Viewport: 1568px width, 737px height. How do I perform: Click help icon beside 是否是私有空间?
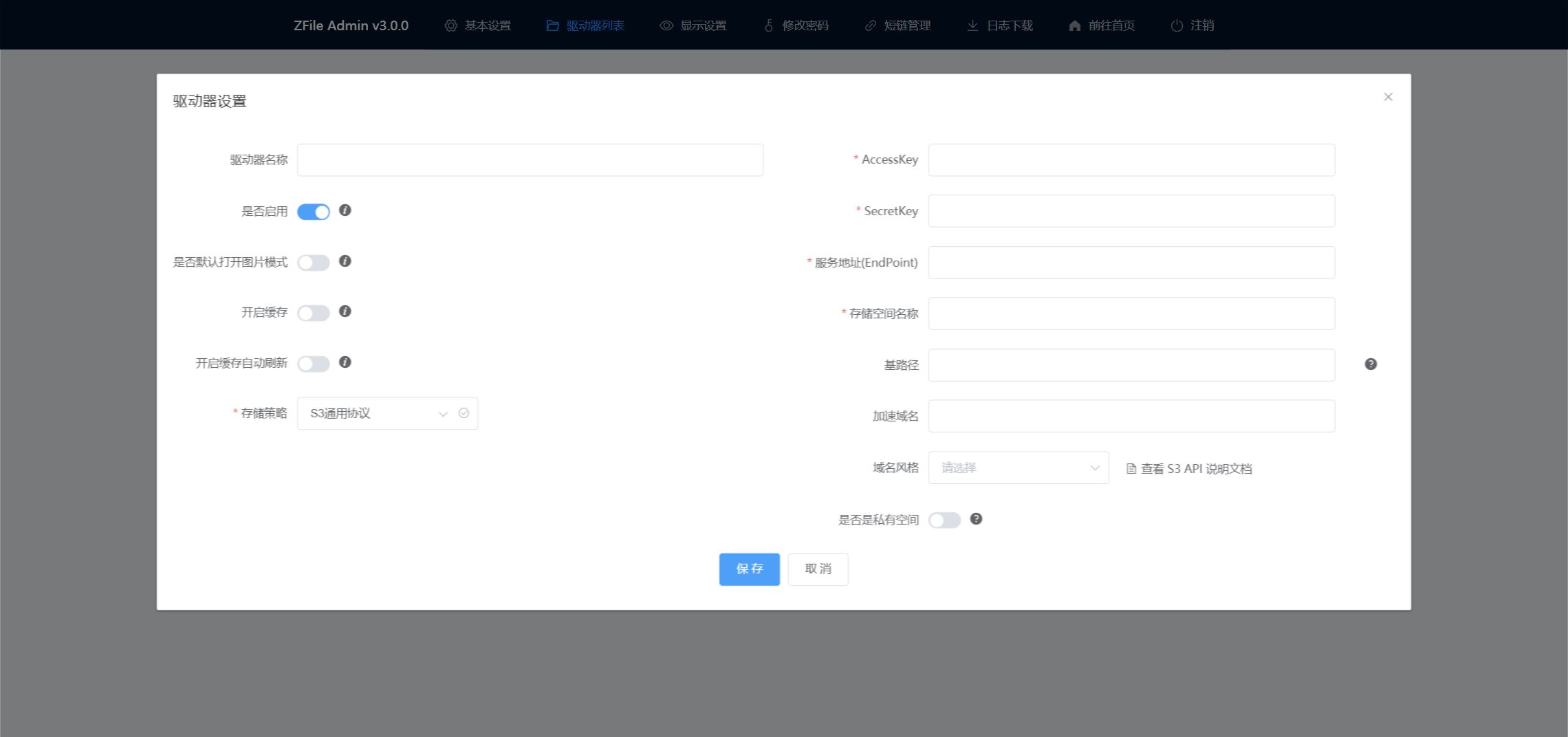click(976, 519)
